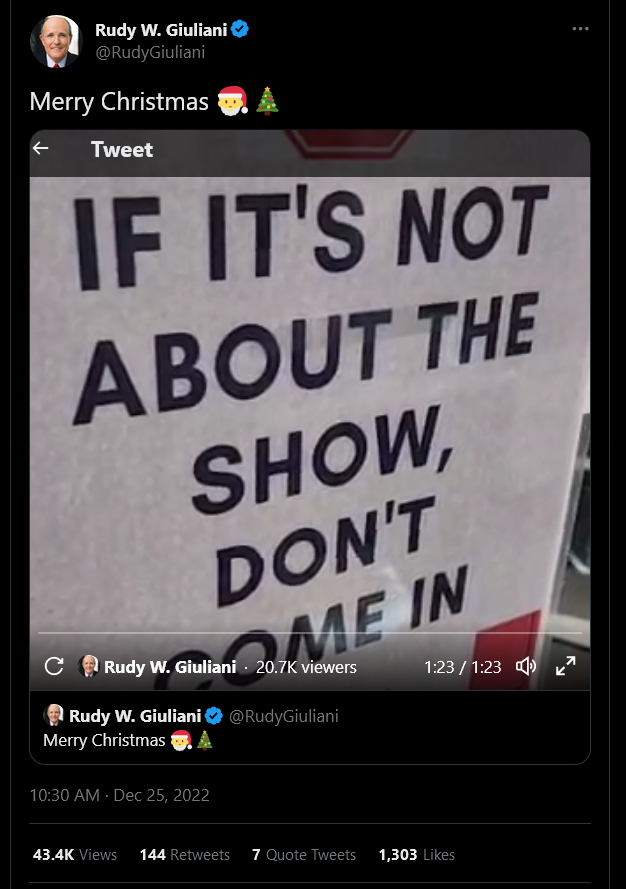Seek on the video progress bar
The width and height of the screenshot is (626, 889).
pyautogui.click(x=310, y=632)
